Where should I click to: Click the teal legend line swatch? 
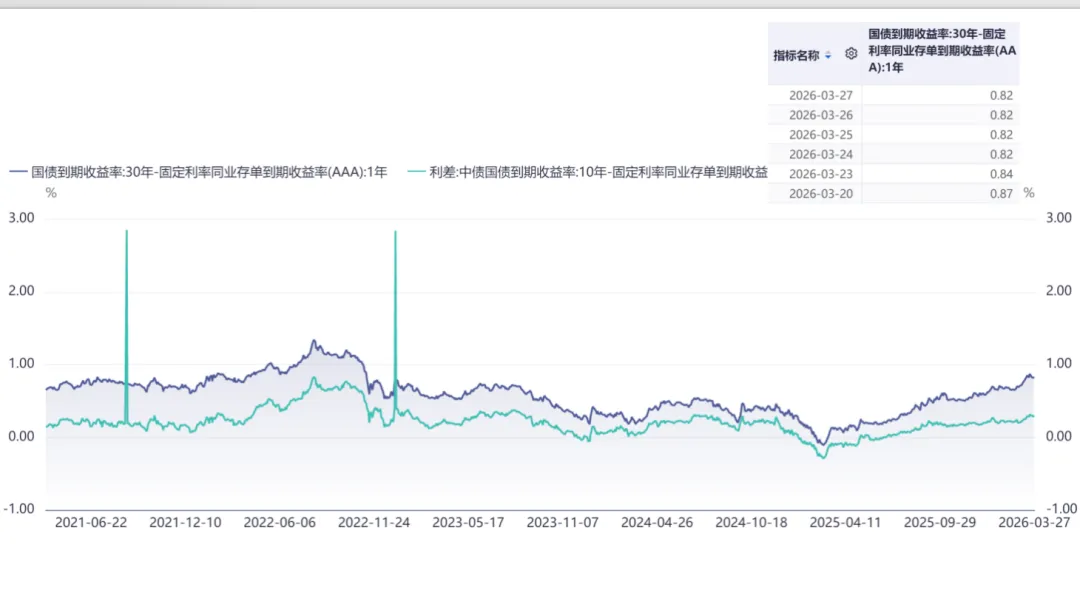[416, 172]
